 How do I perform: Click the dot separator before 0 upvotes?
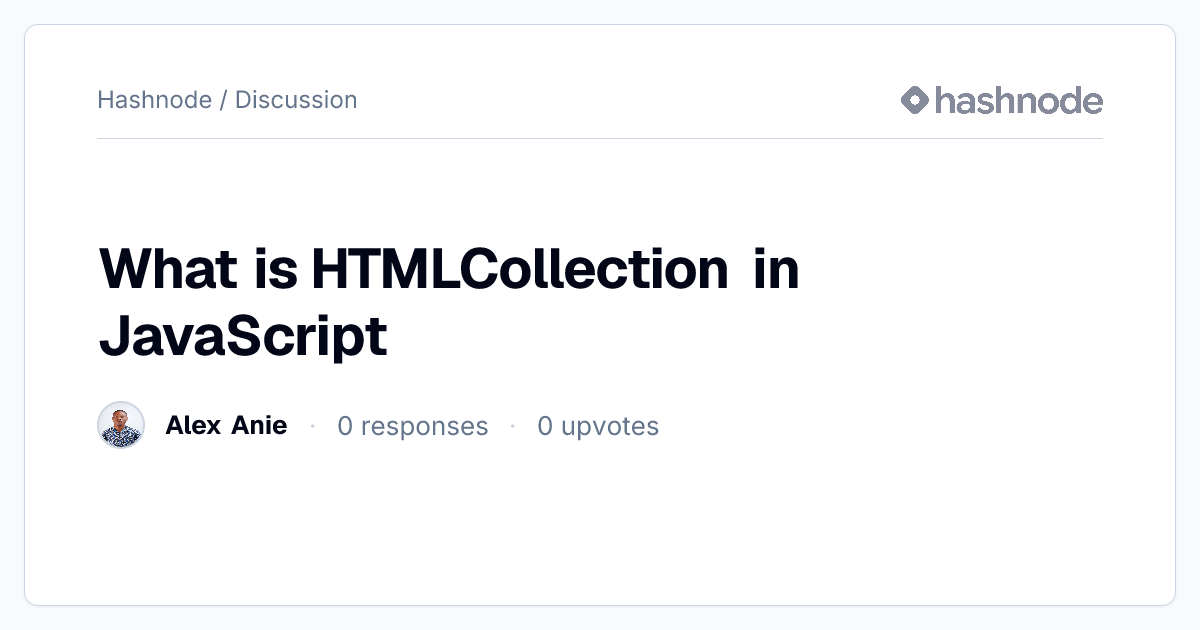tap(513, 426)
